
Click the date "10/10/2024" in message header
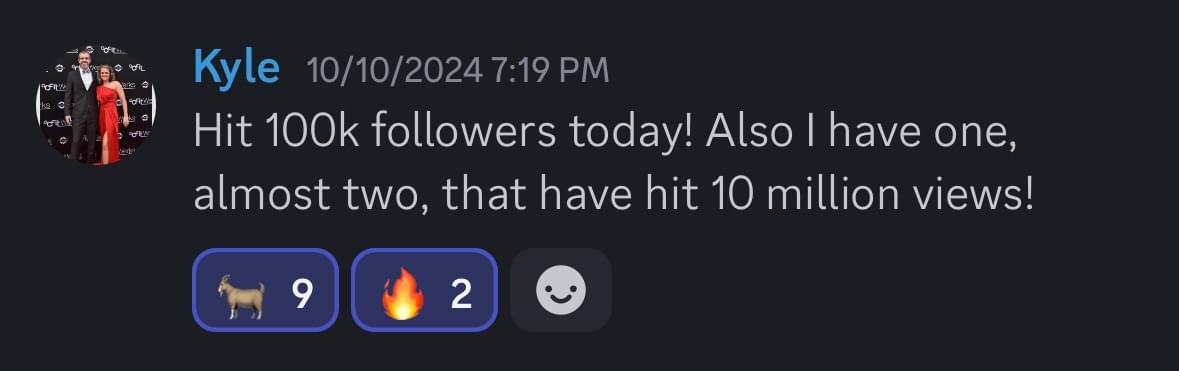click(395, 71)
